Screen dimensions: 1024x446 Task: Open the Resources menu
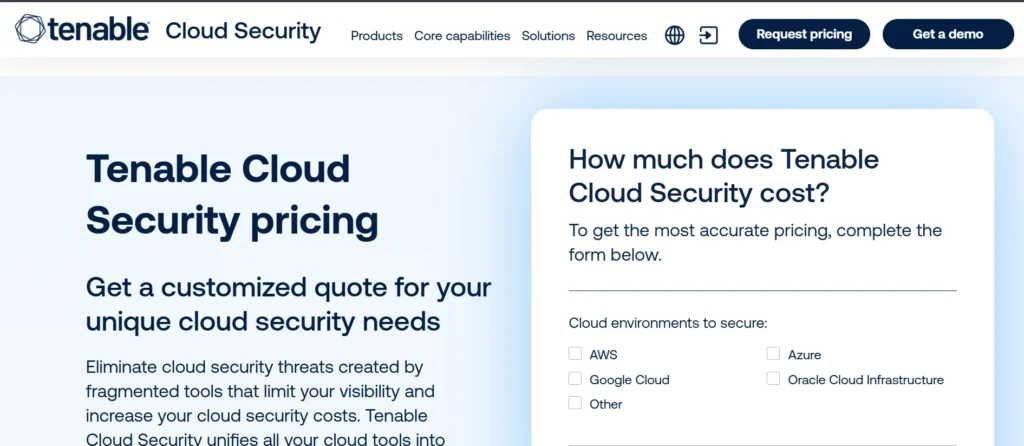click(616, 36)
